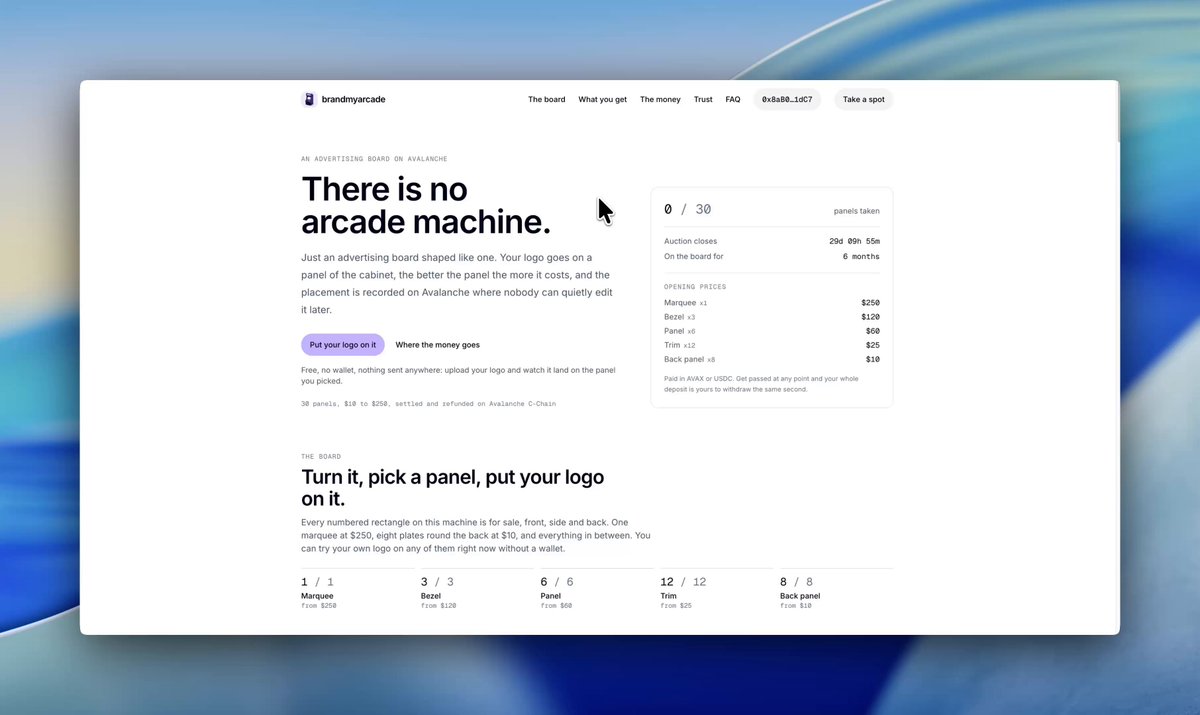Open the FAQ nav link
1200x715 pixels.
pos(733,99)
